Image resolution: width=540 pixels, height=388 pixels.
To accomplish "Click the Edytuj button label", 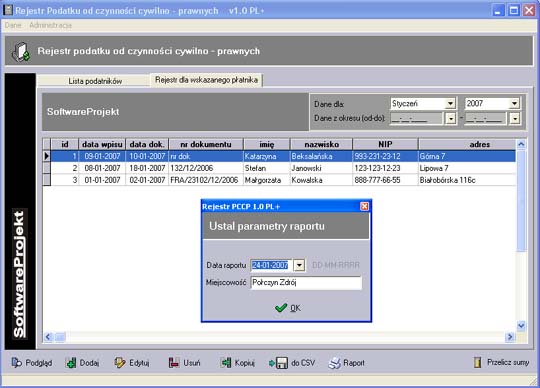I will pyautogui.click(x=139, y=363).
